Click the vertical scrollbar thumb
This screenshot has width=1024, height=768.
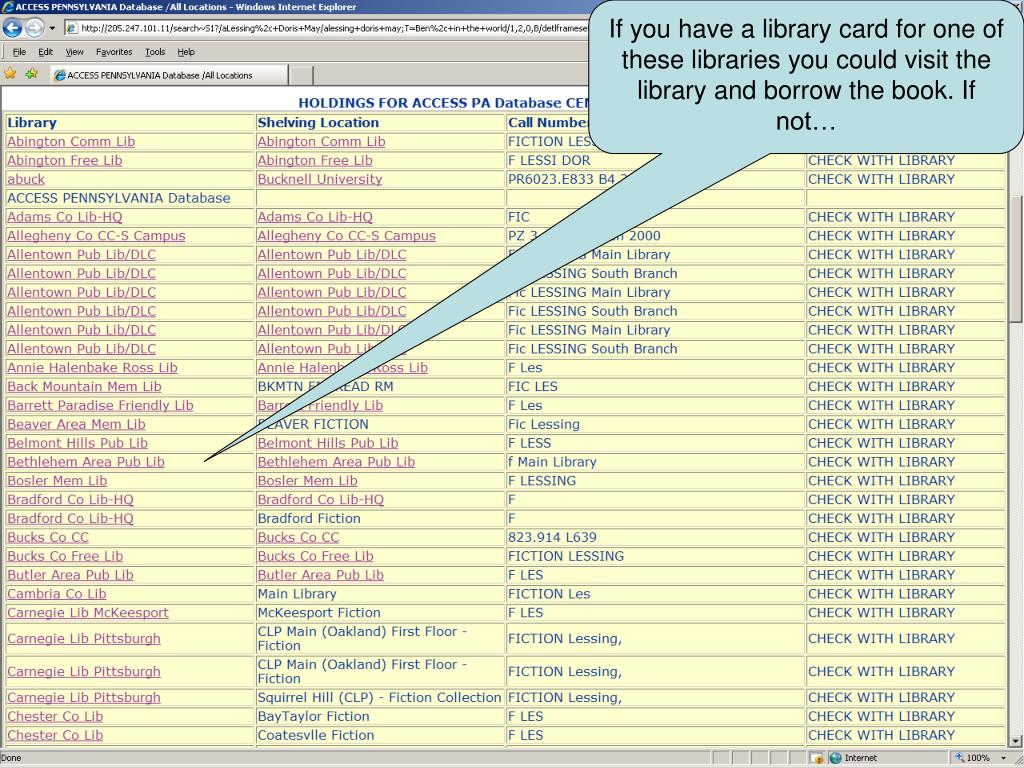pos(1016,259)
